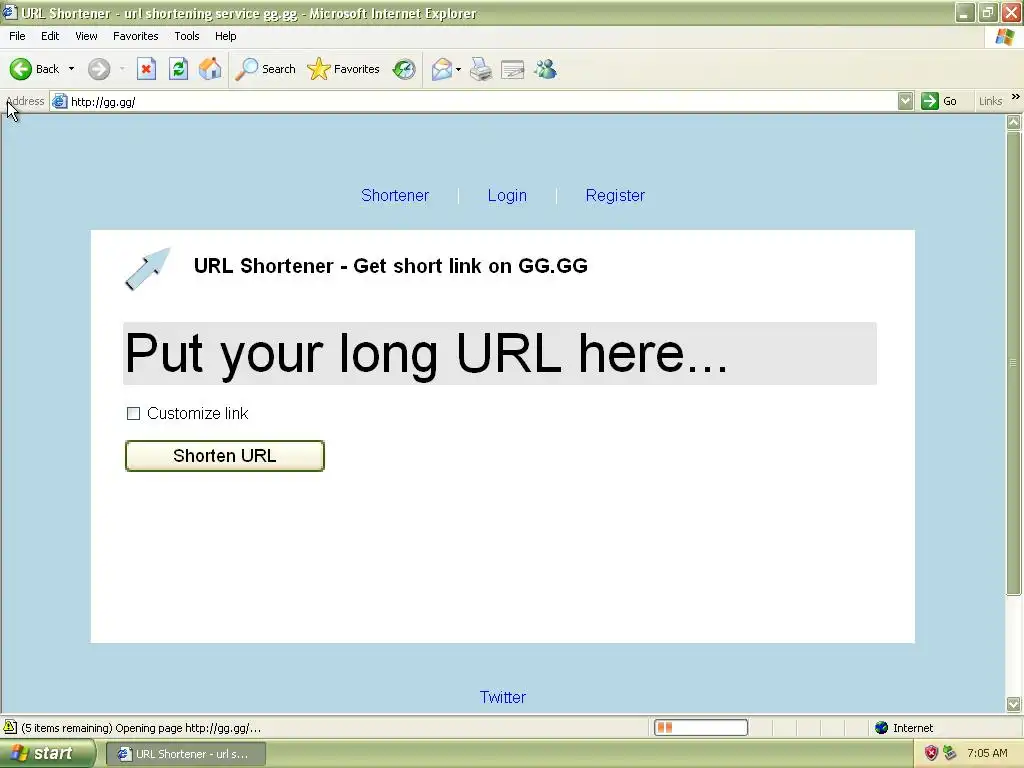Refresh the page with green arrows icon
This screenshot has height=768, width=1024.
click(178, 69)
